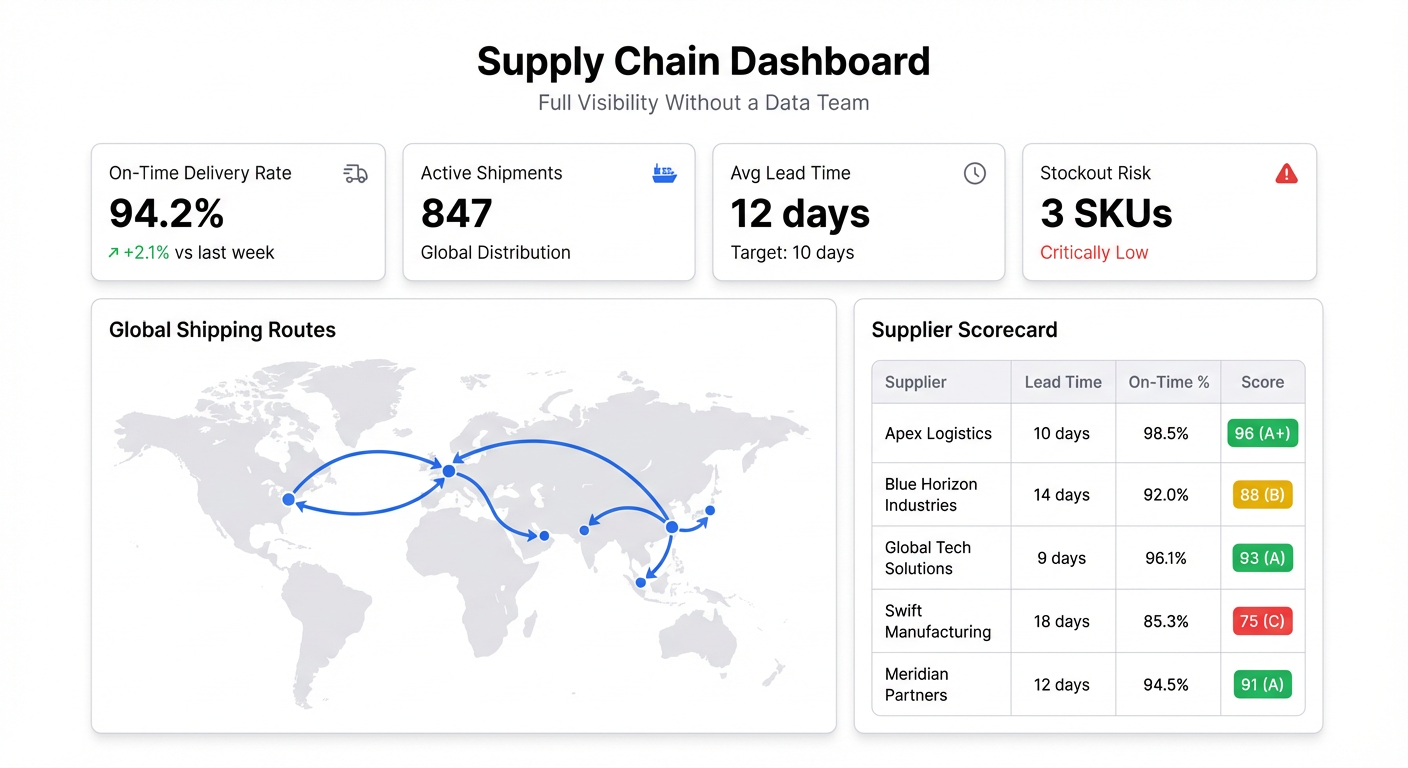Click the red alert triangle on Stockout Risk card
This screenshot has width=1408, height=768.
pos(1286,173)
